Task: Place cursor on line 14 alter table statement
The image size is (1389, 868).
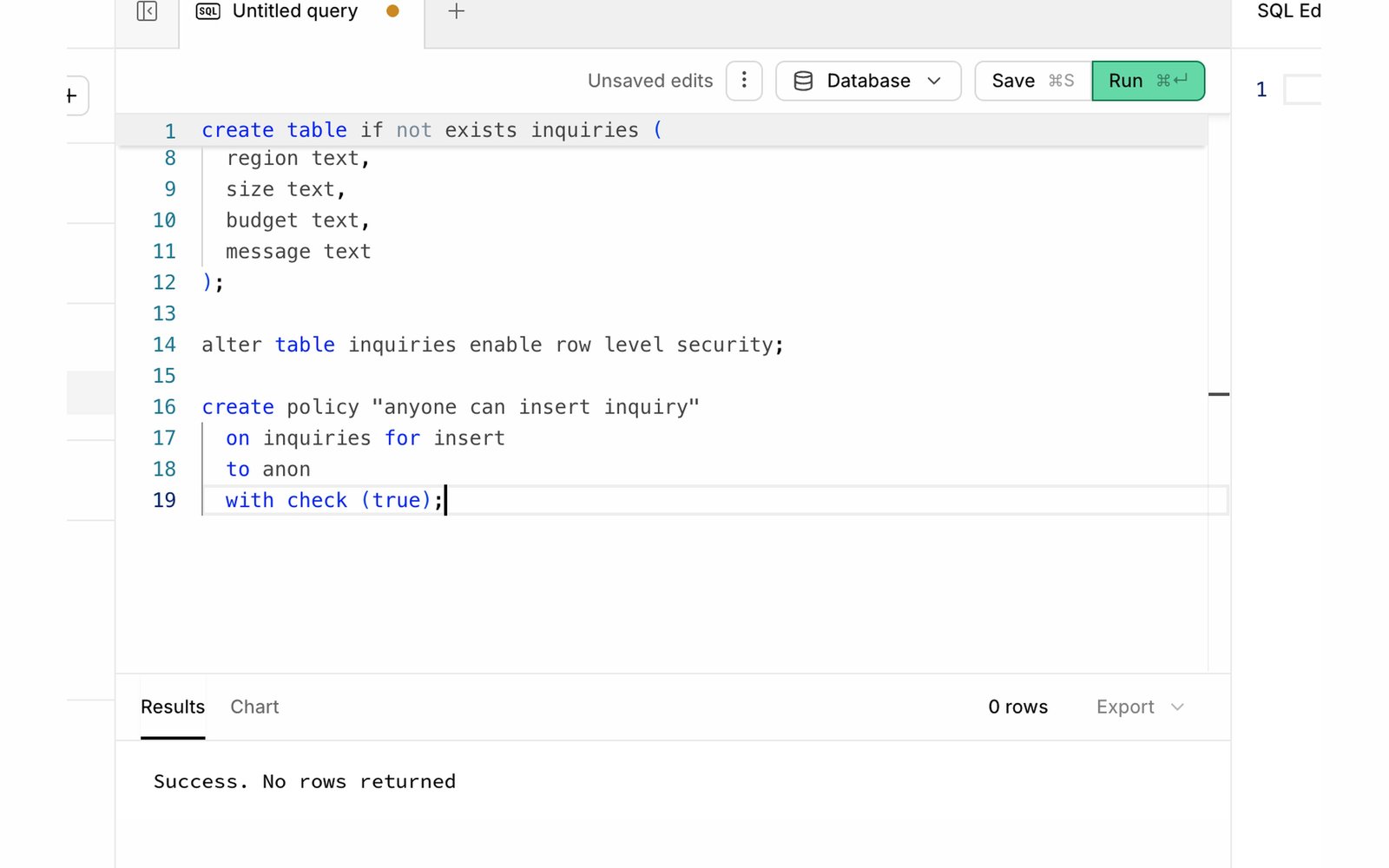Action: pyautogui.click(x=492, y=345)
